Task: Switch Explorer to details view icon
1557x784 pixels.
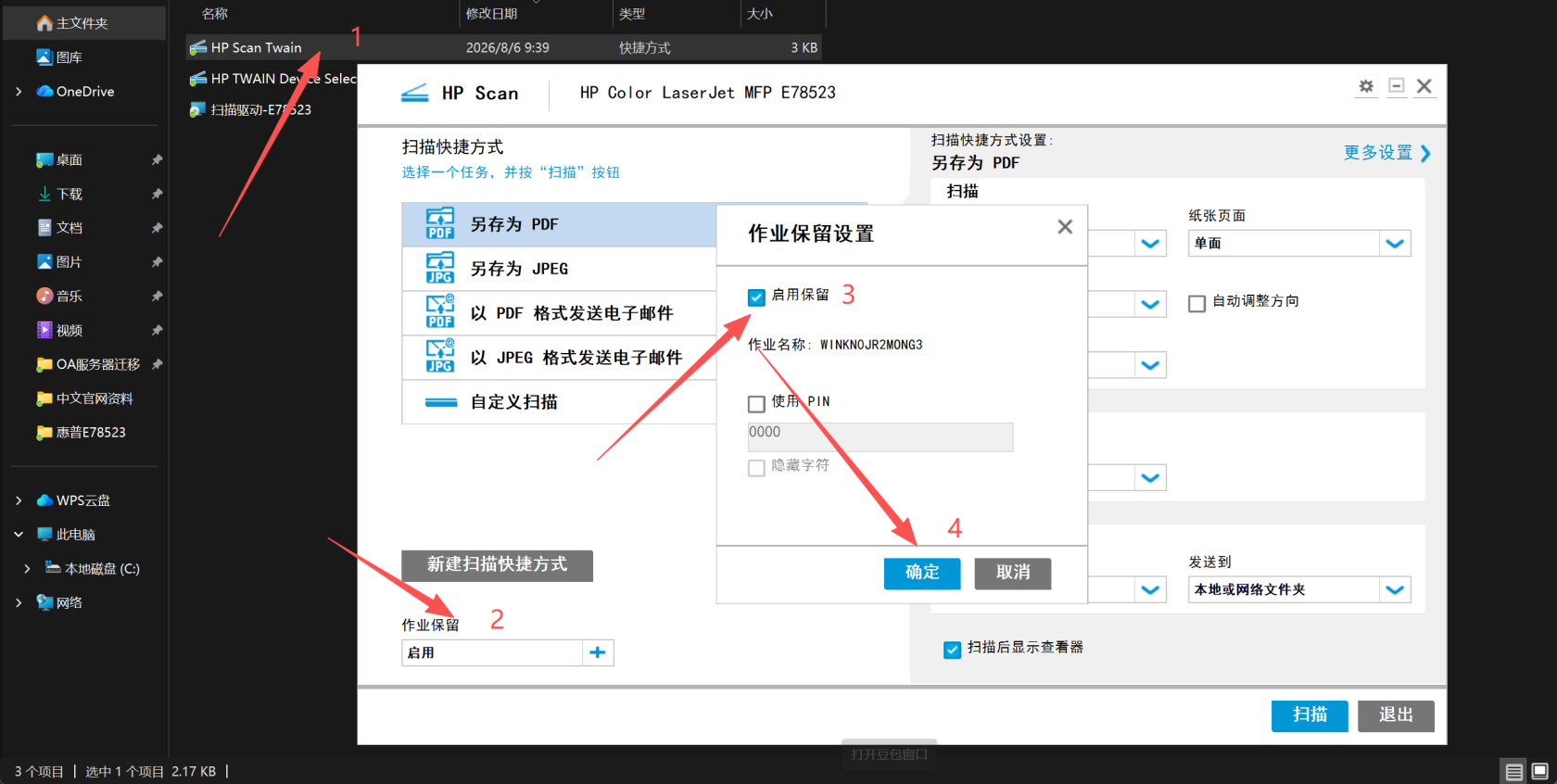Action: [x=1514, y=772]
